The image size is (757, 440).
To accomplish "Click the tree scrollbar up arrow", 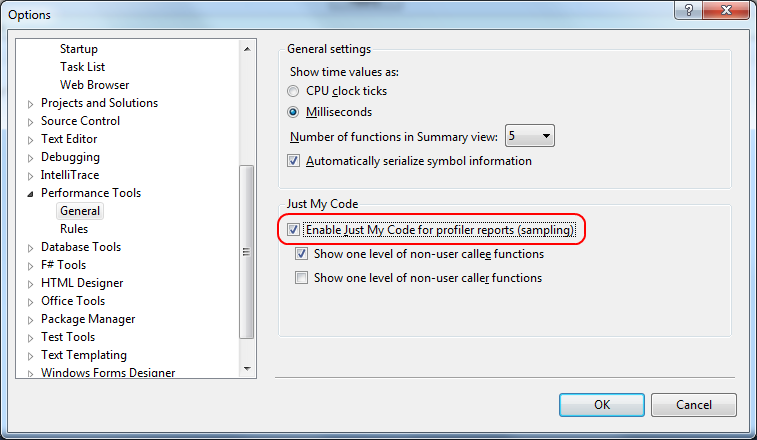I will pyautogui.click(x=247, y=49).
